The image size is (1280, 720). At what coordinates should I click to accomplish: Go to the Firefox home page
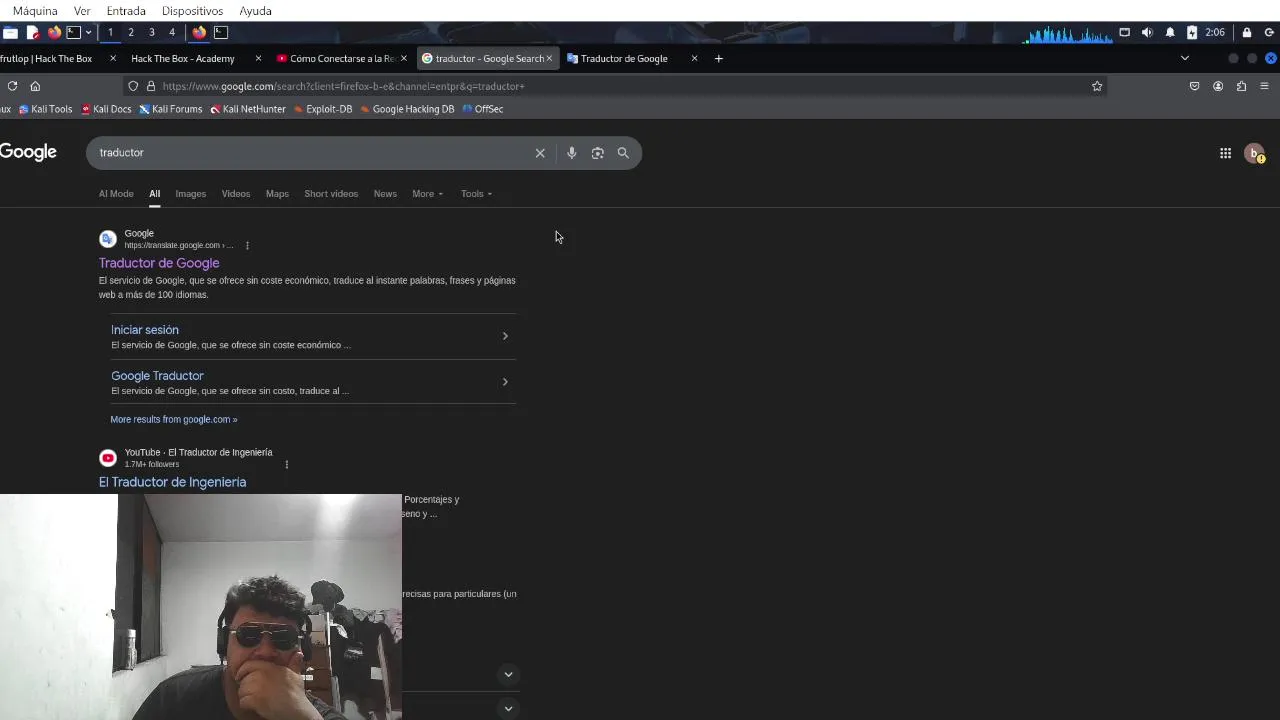(35, 86)
